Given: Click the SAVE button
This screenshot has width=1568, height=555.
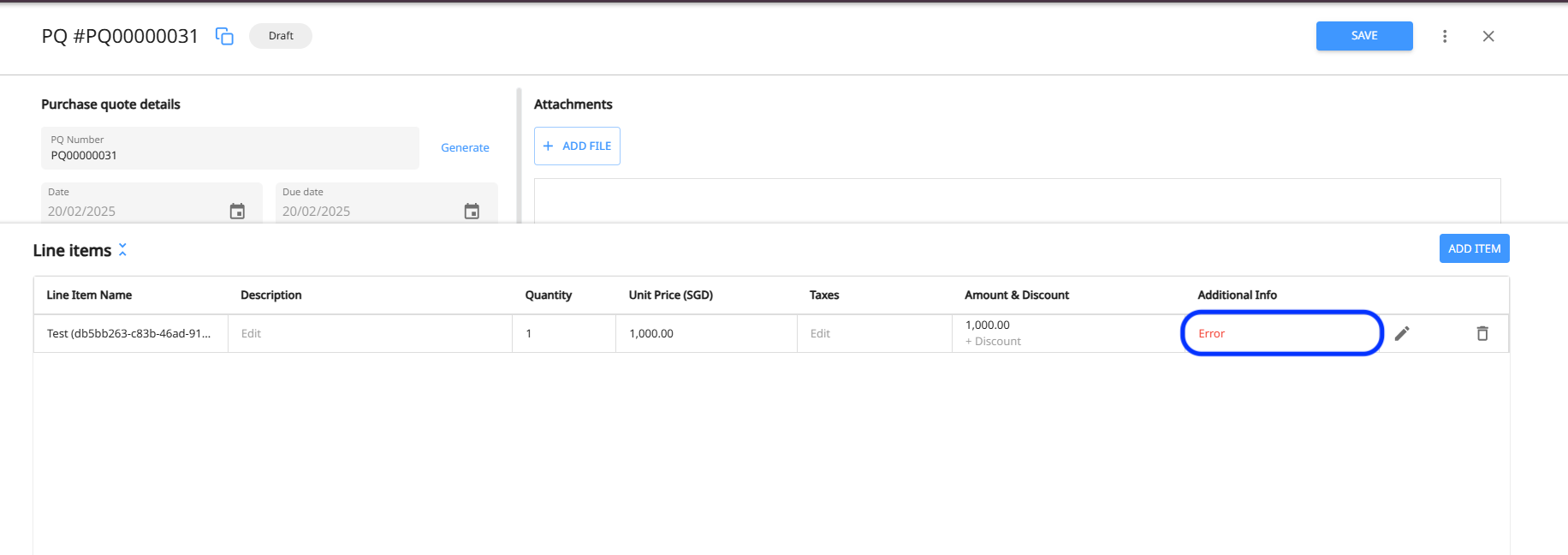Looking at the screenshot, I should pos(1363,36).
